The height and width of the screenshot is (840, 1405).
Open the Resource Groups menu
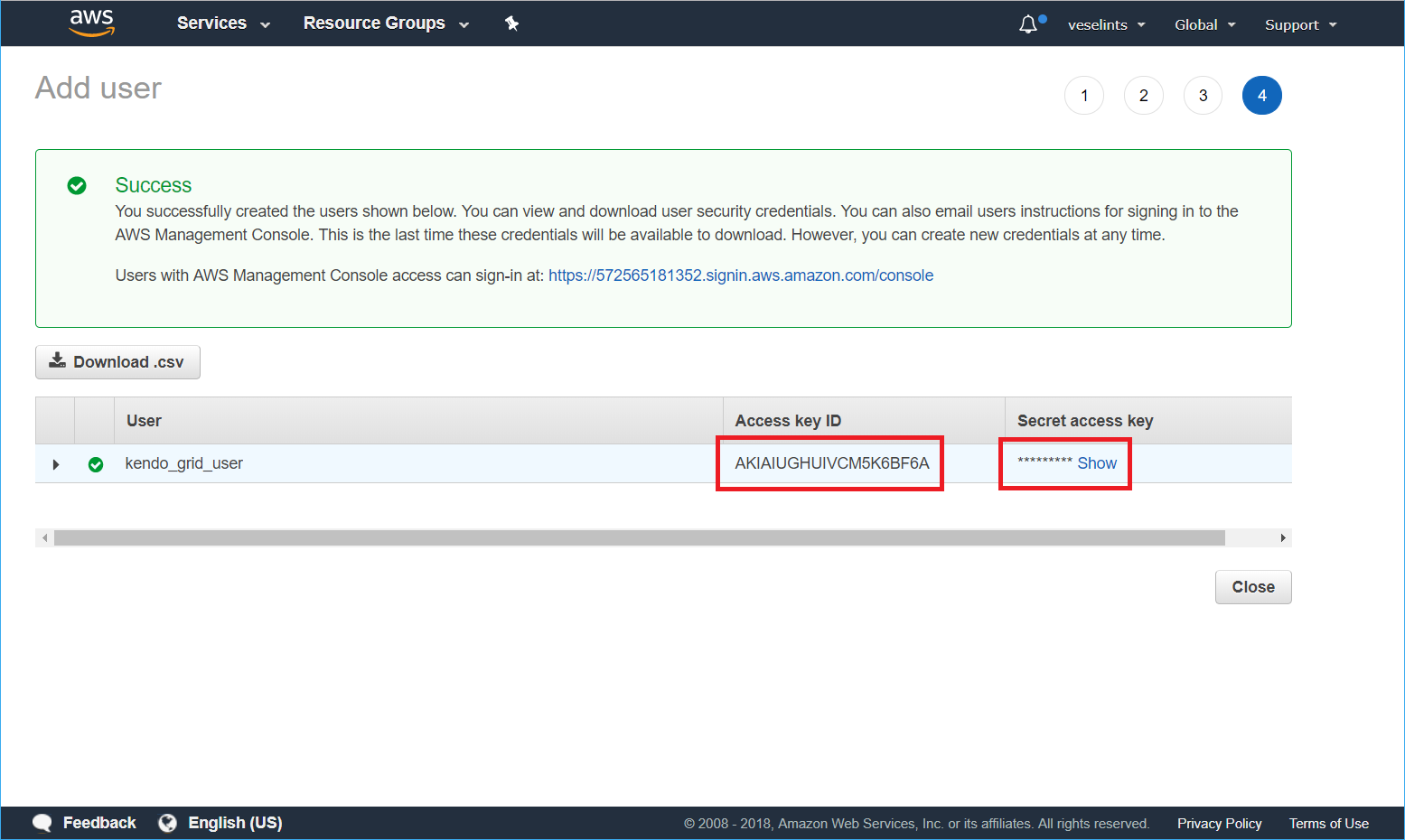point(383,23)
